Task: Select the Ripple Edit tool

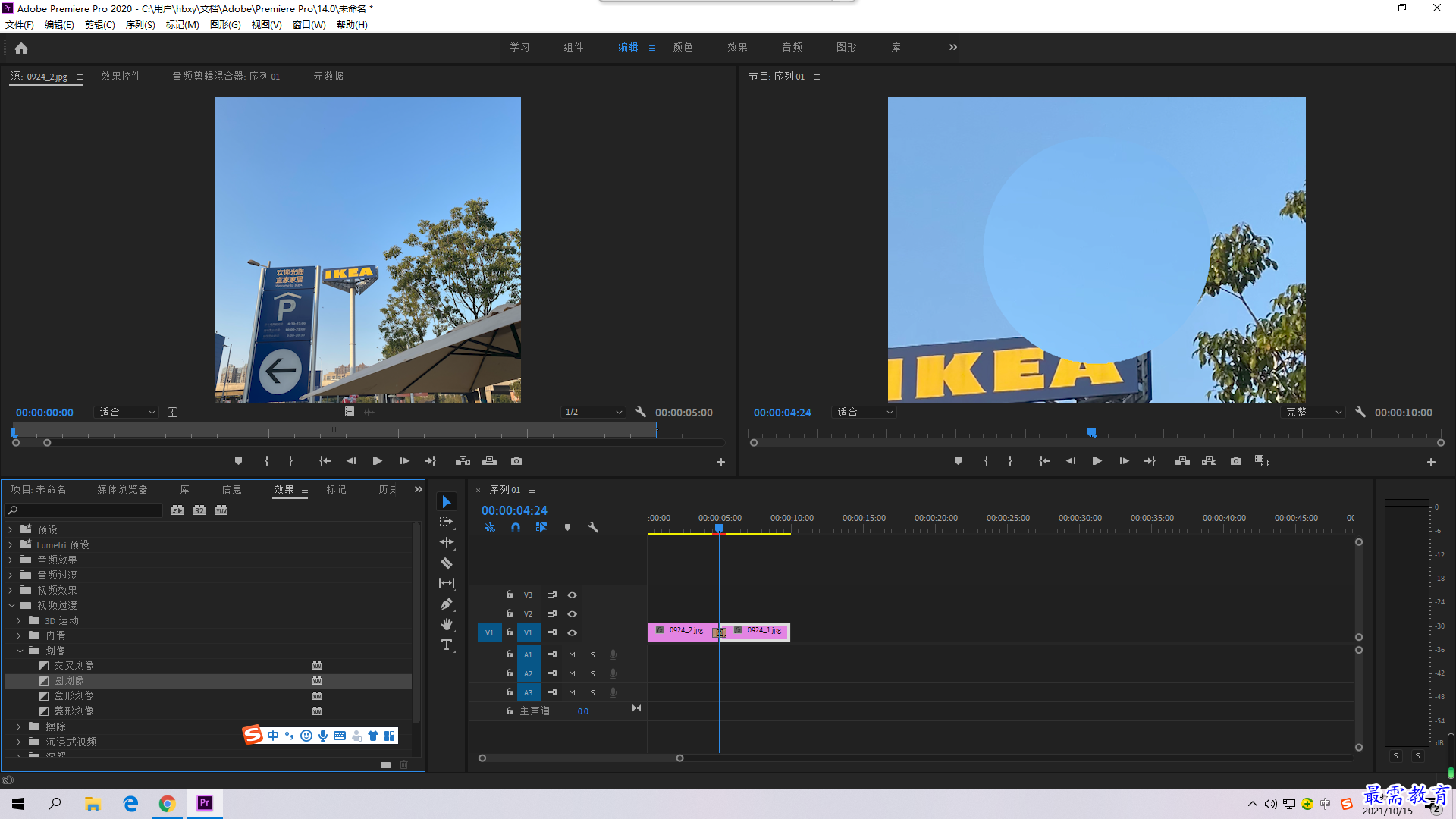Action: pos(447,542)
